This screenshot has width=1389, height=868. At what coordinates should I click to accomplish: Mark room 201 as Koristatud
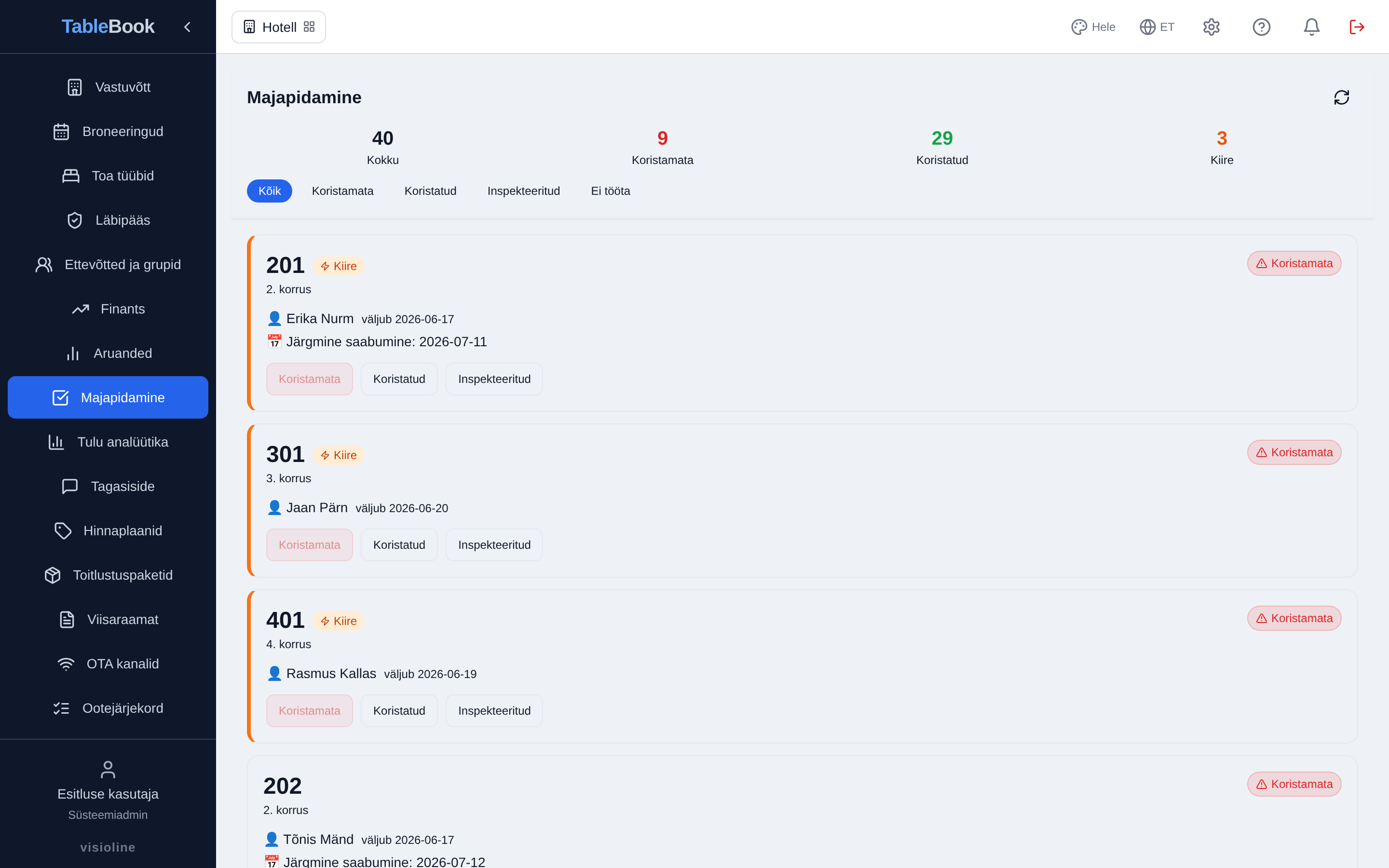pyautogui.click(x=399, y=379)
